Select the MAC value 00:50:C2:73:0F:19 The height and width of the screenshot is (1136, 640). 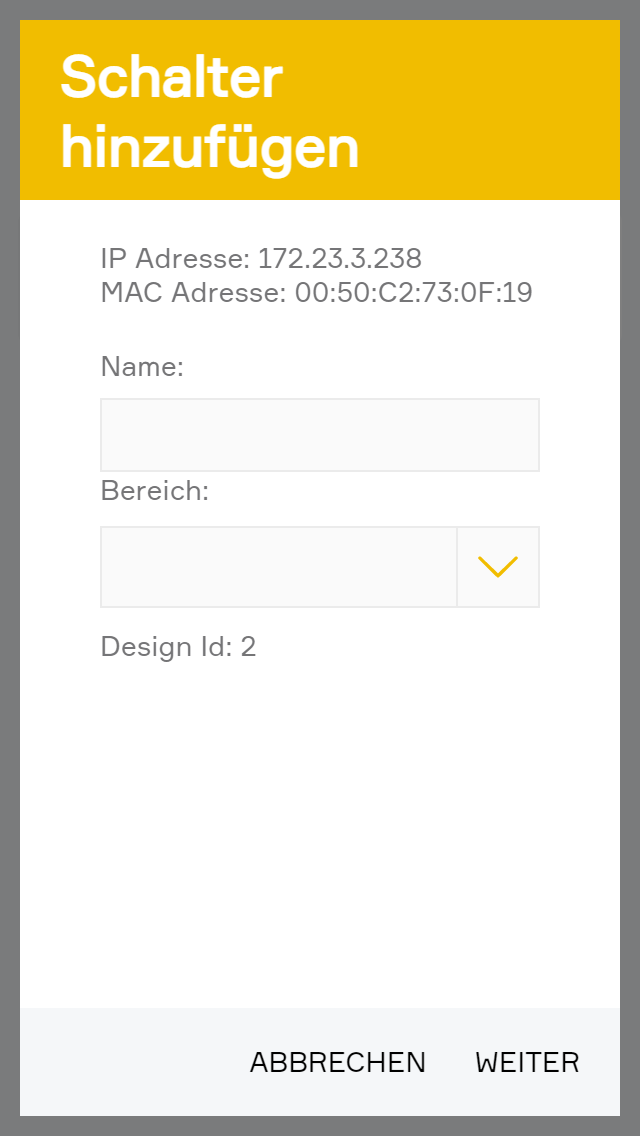click(x=413, y=293)
